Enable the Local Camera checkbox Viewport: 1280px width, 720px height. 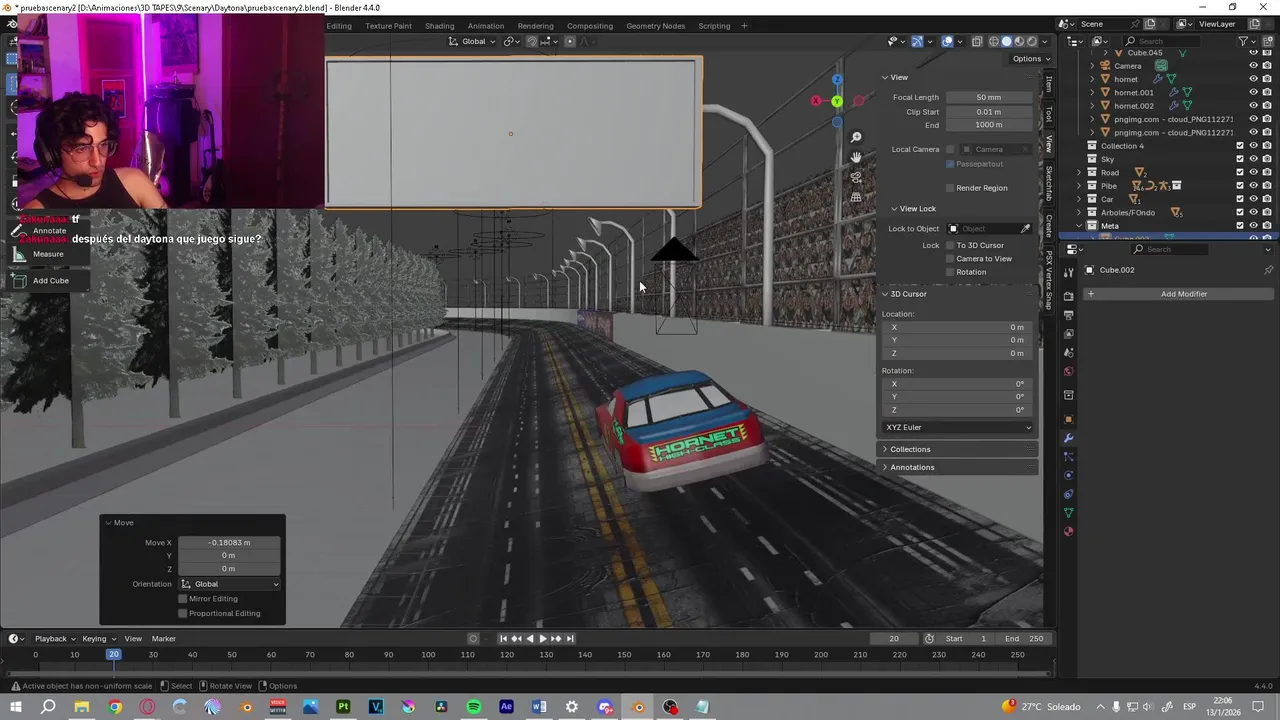pos(950,150)
